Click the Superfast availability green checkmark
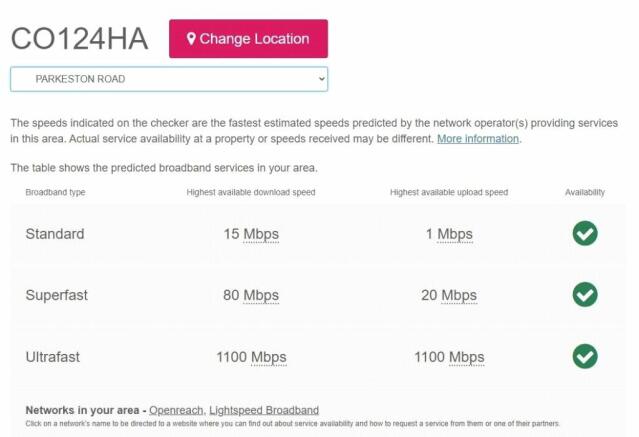The image size is (639, 437). [585, 294]
